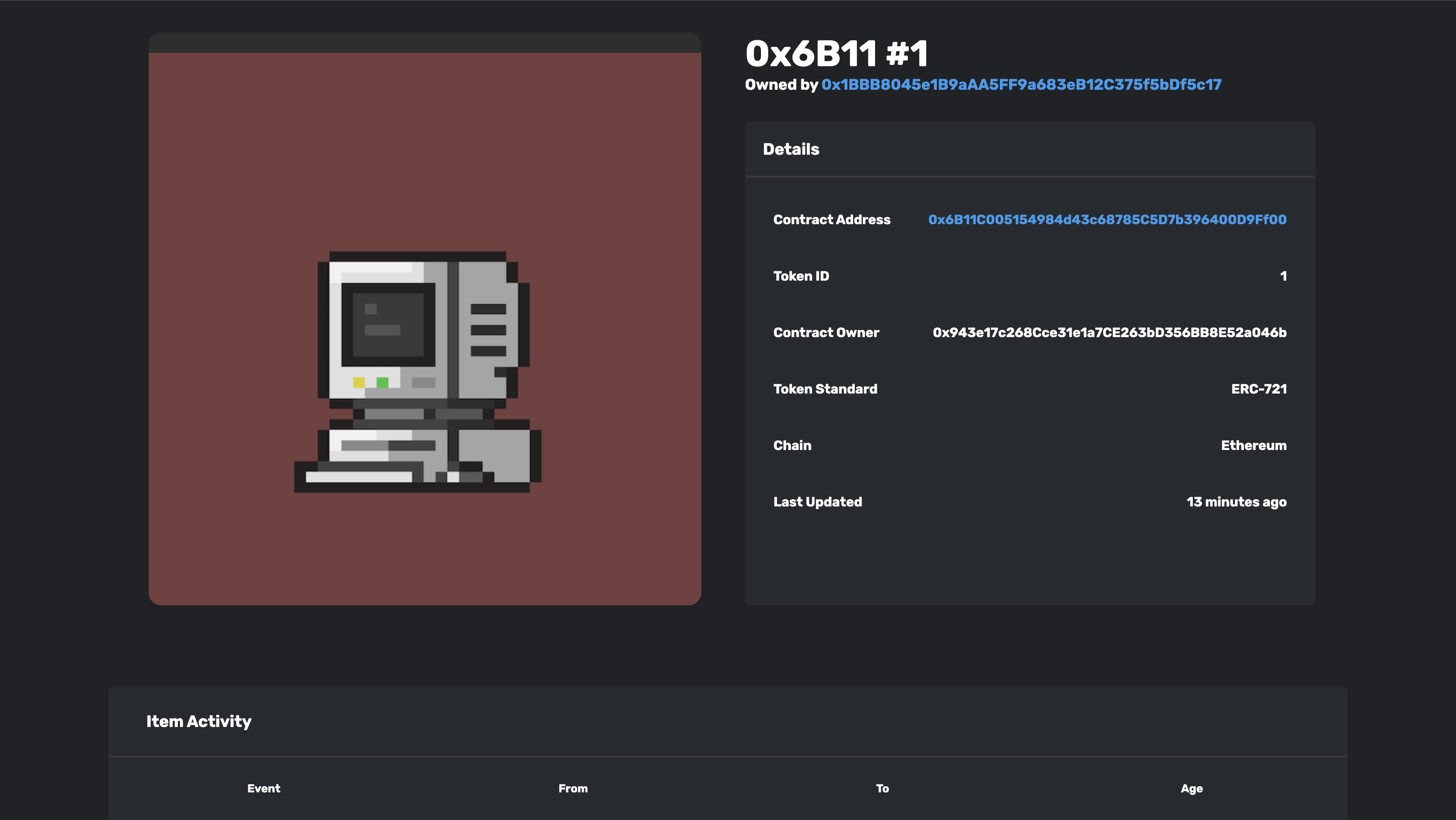Click the Last Updated label
This screenshot has height=820, width=1456.
click(817, 502)
